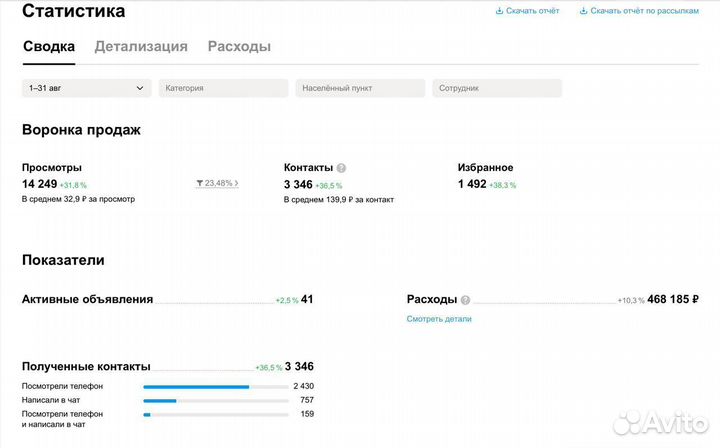Click the +31,8% views change value
Viewport: 720px width, 448px height.
point(73,185)
